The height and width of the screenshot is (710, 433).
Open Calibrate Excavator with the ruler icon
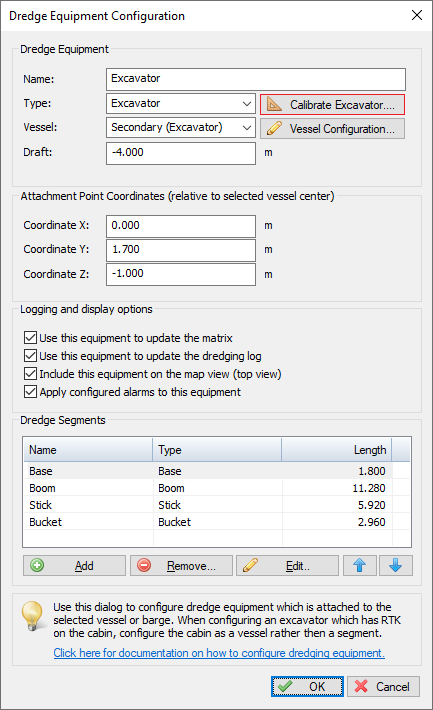click(x=332, y=105)
